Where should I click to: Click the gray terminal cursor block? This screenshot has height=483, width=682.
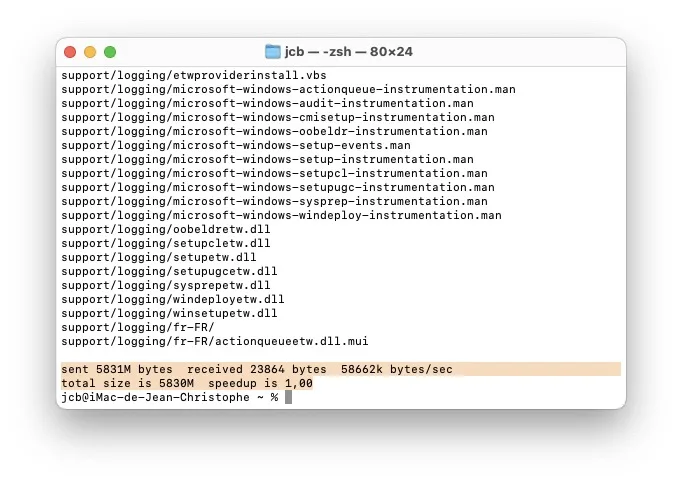click(288, 397)
